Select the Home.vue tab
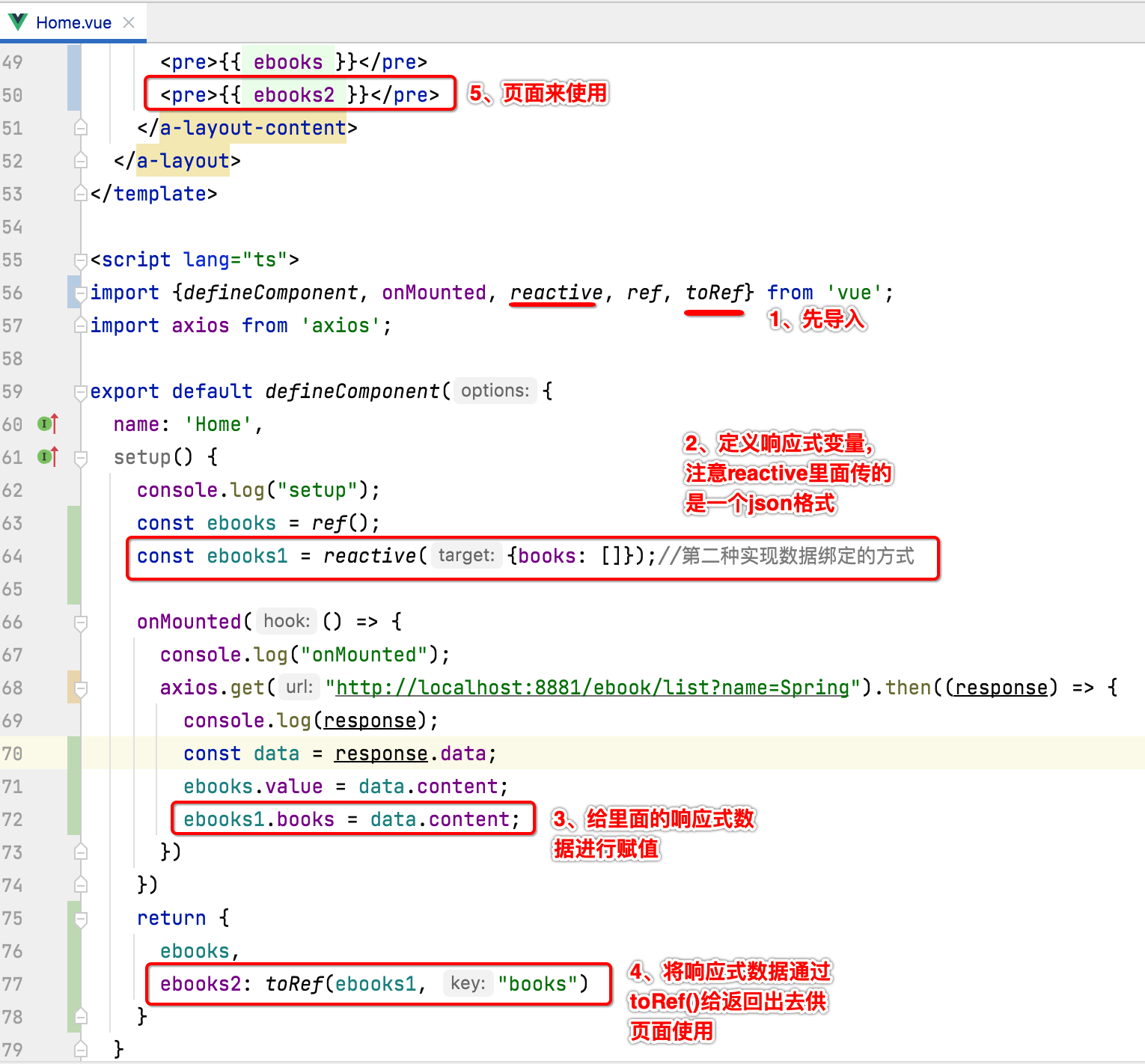This screenshot has height=1064, width=1145. click(73, 22)
